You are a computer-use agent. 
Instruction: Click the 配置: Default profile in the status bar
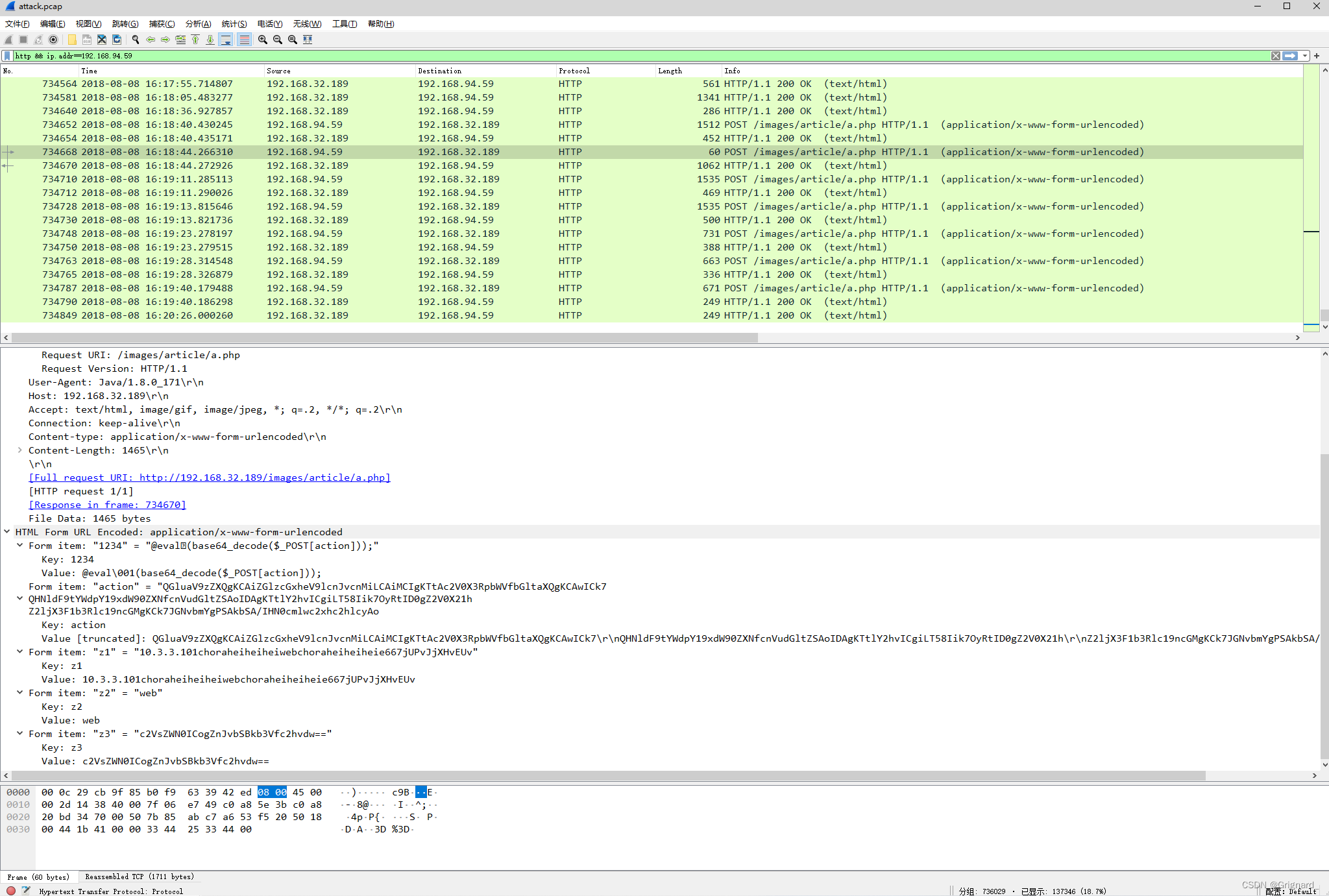(x=1291, y=891)
